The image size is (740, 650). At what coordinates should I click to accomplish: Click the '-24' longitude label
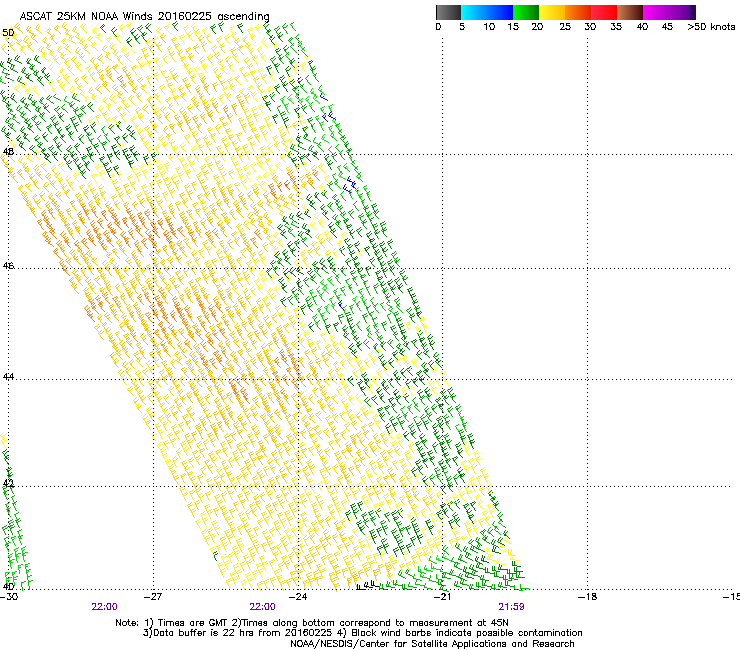point(298,597)
